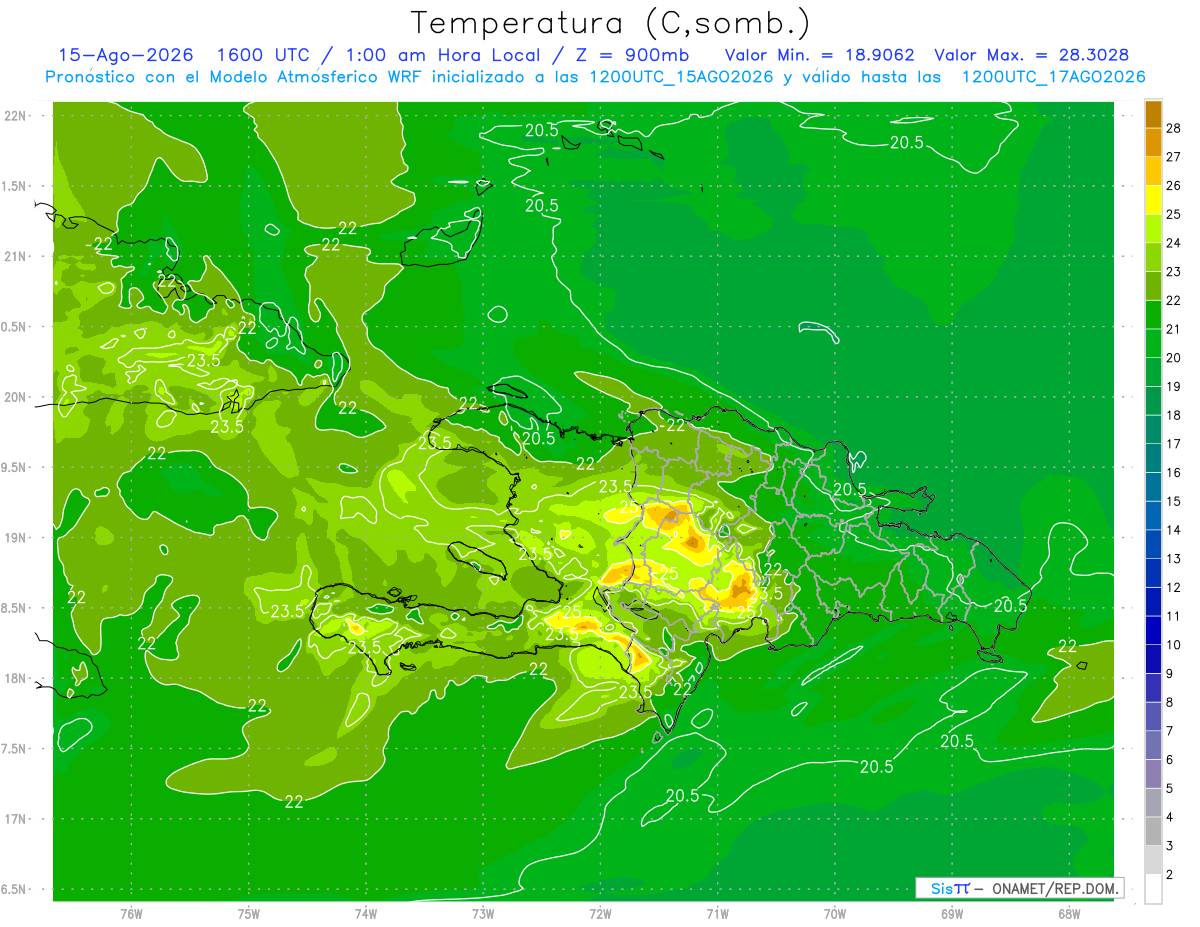Click the "74W" longitude axis label

(x=365, y=914)
